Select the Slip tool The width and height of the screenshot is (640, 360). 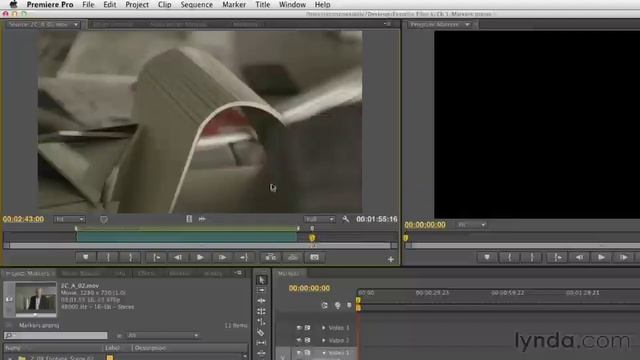pyautogui.click(x=262, y=343)
